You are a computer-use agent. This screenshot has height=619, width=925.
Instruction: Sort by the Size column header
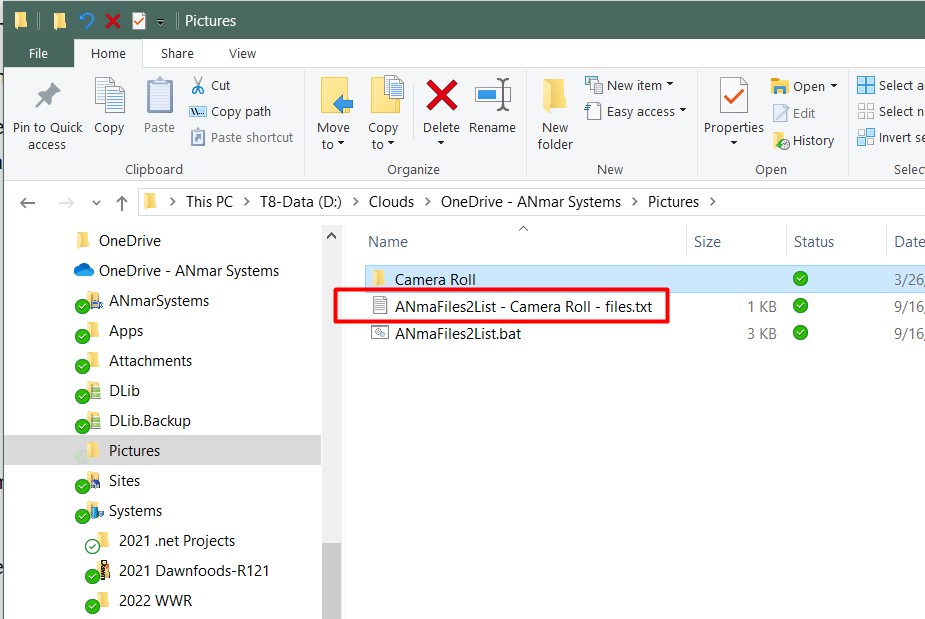pyautogui.click(x=707, y=241)
